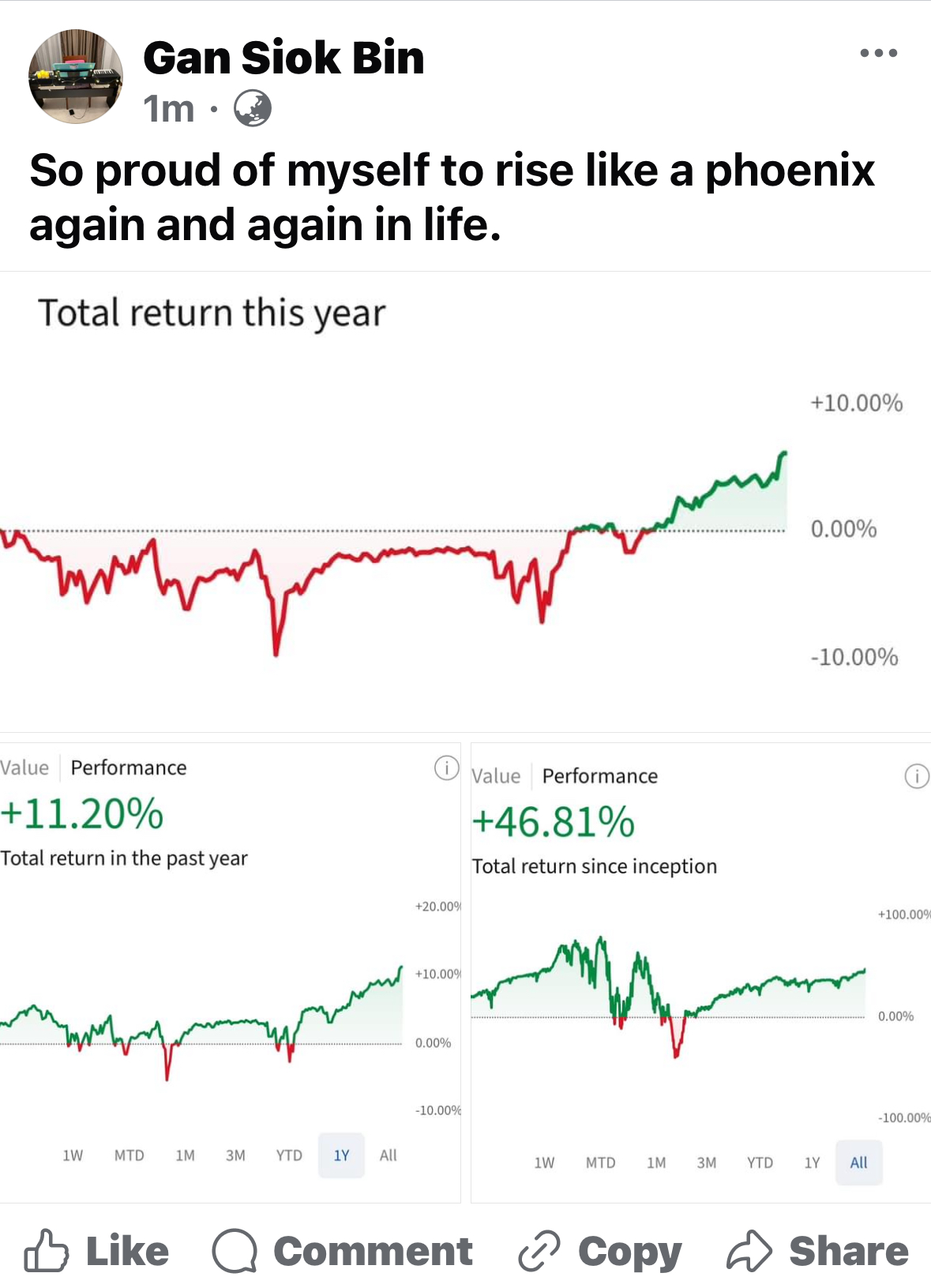The image size is (931, 1288).
Task: Open the three-dot post options menu
Action: [x=878, y=54]
